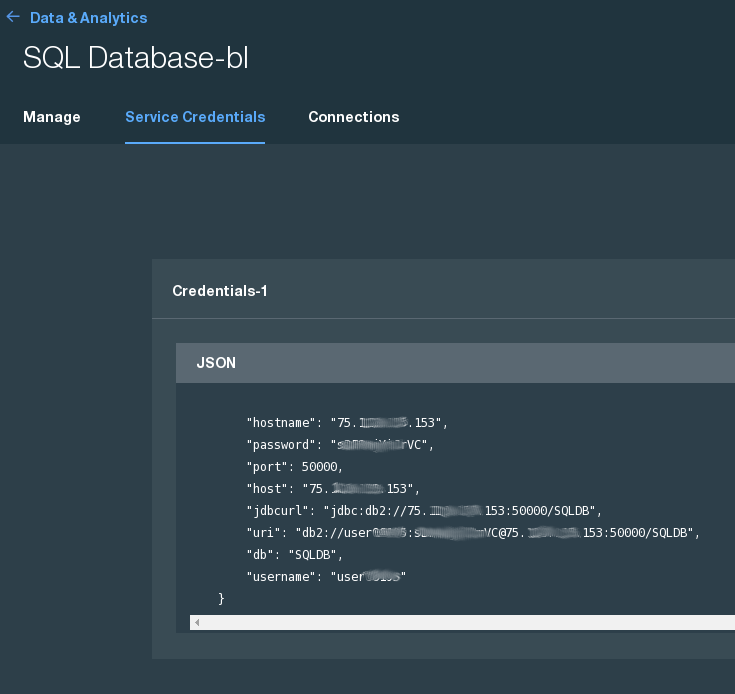Click the "username" line in JSON
This screenshot has height=694, width=735.
pyautogui.click(x=326, y=577)
